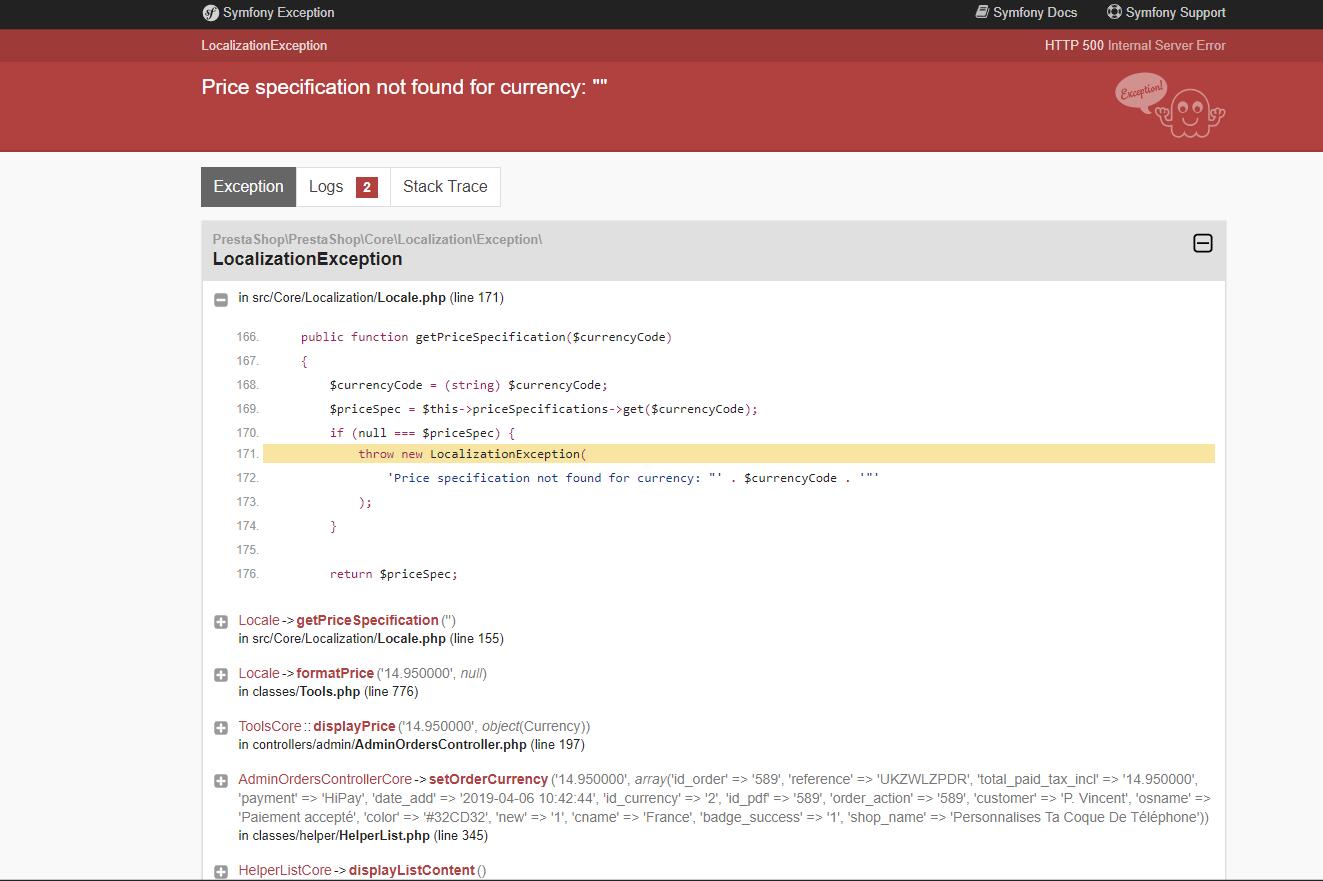This screenshot has width=1323, height=881.
Task: Open the Symfony Support link
Action: 1166,12
